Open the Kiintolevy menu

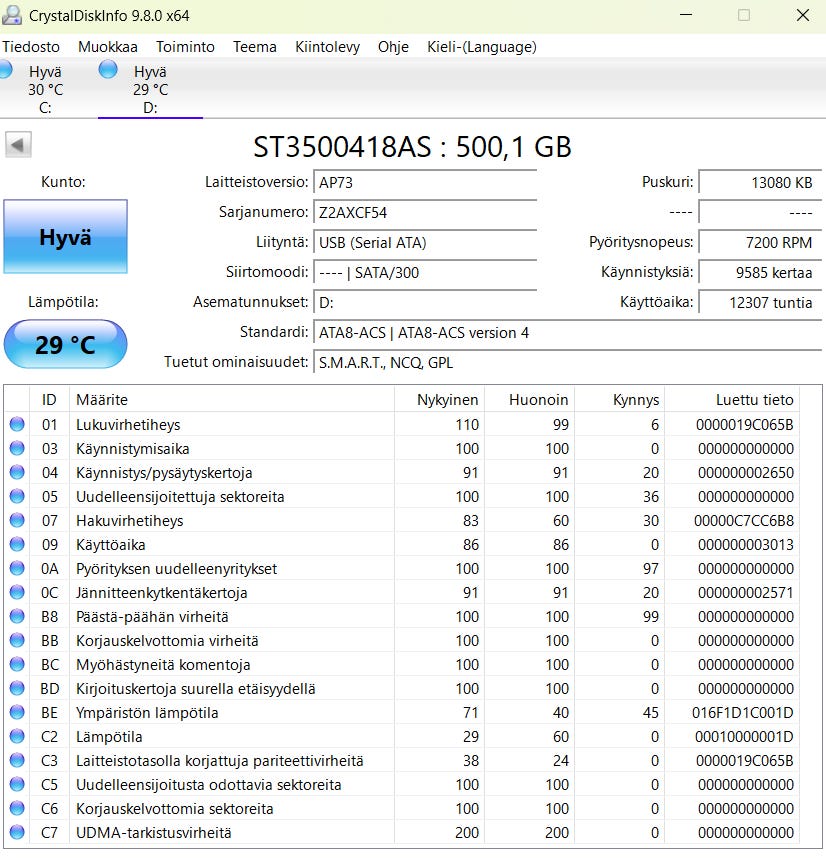point(327,47)
